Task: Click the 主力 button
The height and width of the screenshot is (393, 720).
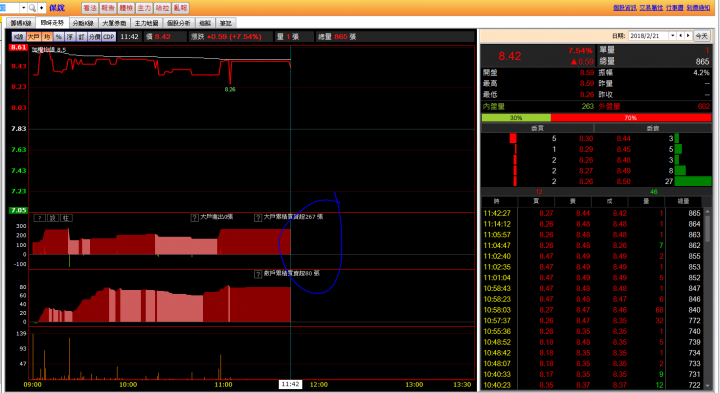Action: tap(144, 8)
